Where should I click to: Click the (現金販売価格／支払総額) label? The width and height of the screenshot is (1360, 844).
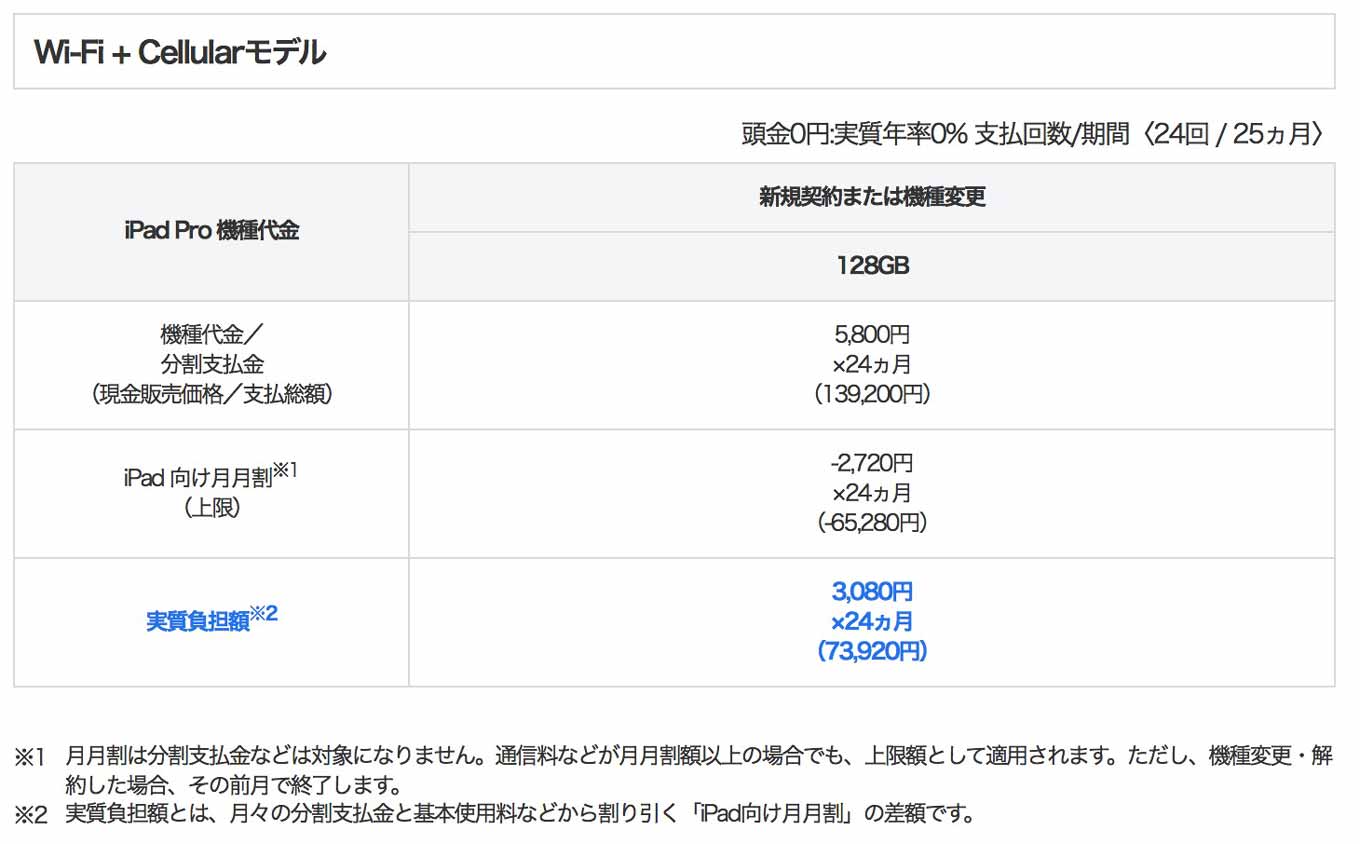(x=211, y=394)
